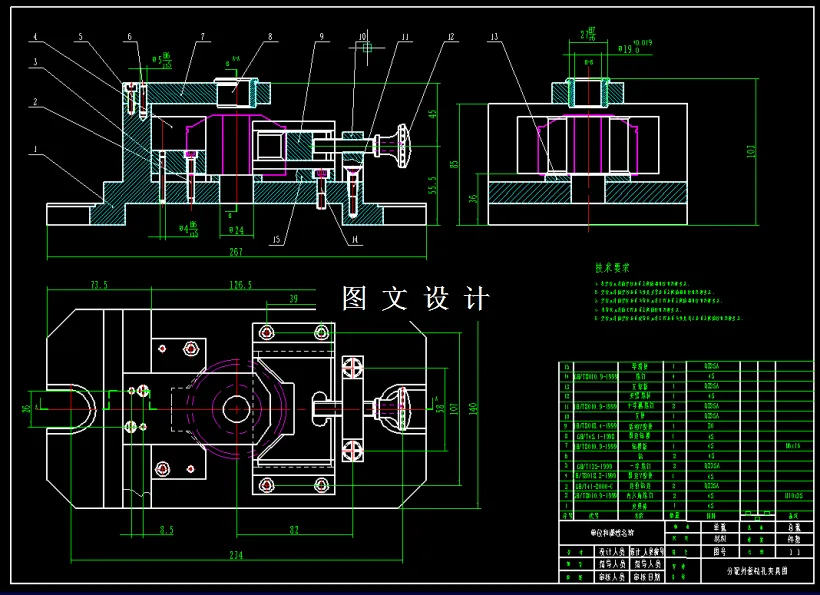Select part callout number 8 leader label

(x=270, y=37)
